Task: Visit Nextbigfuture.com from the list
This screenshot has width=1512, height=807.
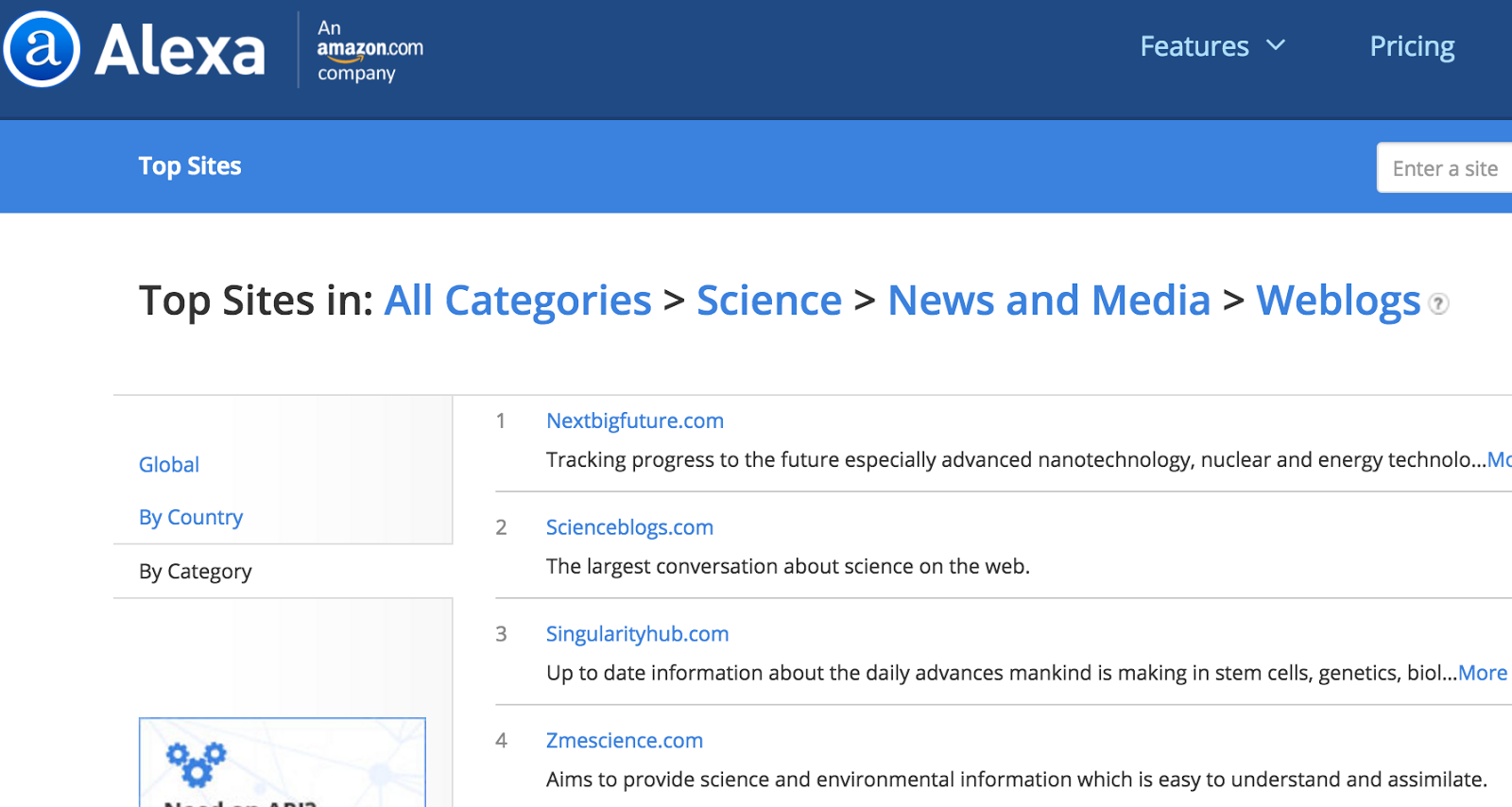Action: tap(634, 421)
